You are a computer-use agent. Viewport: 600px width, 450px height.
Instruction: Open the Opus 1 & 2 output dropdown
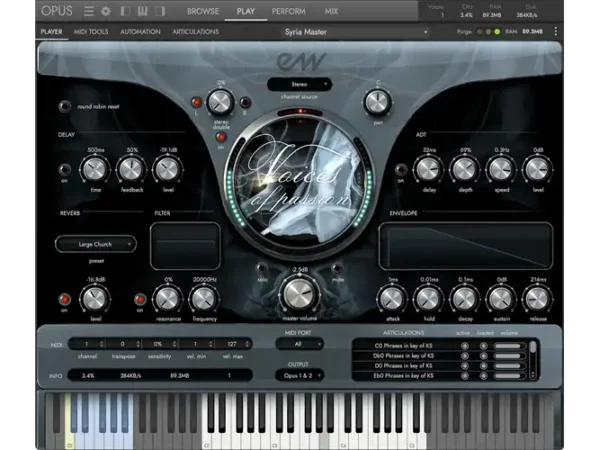(x=299, y=375)
